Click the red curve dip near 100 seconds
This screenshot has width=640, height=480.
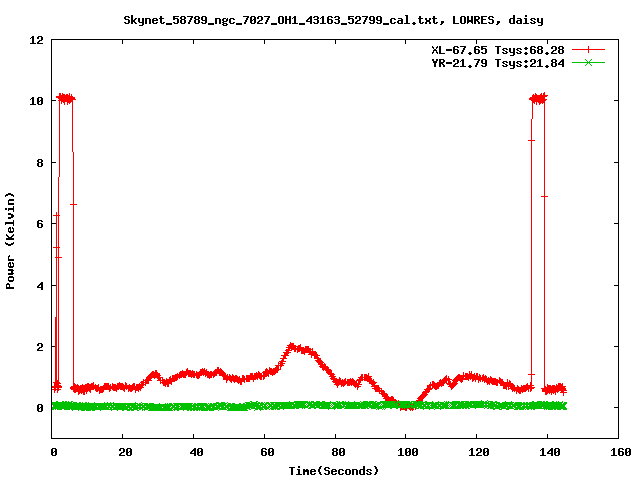[x=407, y=407]
